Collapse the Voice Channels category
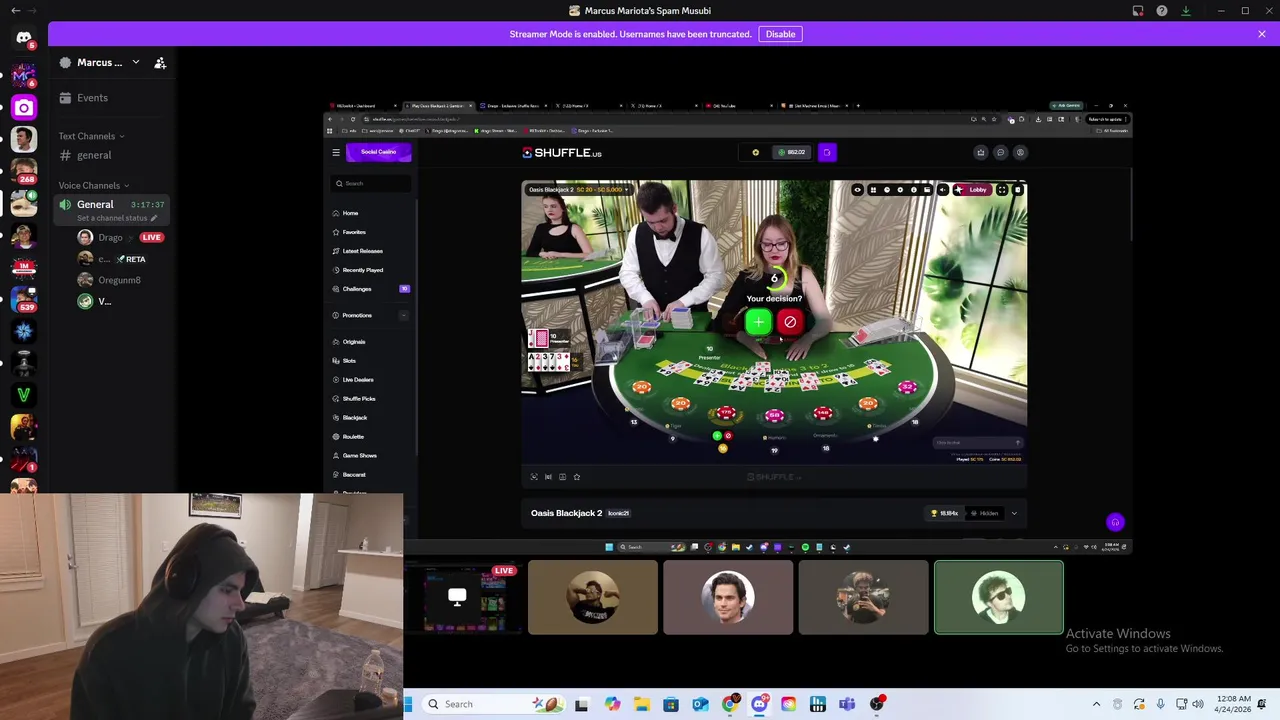1280x720 pixels. 93,185
